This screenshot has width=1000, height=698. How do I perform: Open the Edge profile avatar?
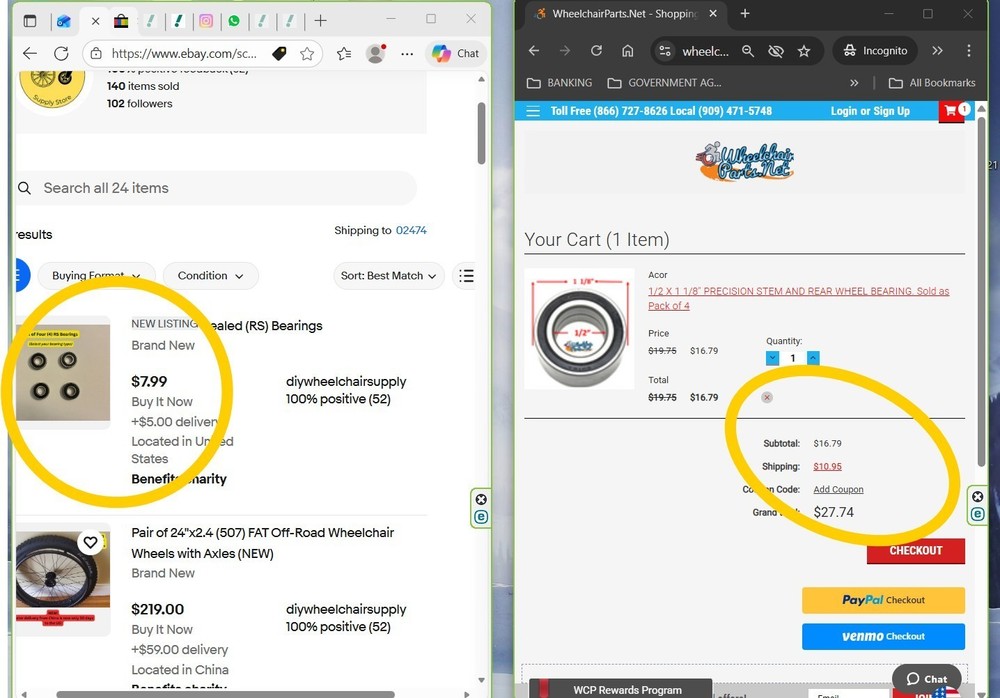376,54
